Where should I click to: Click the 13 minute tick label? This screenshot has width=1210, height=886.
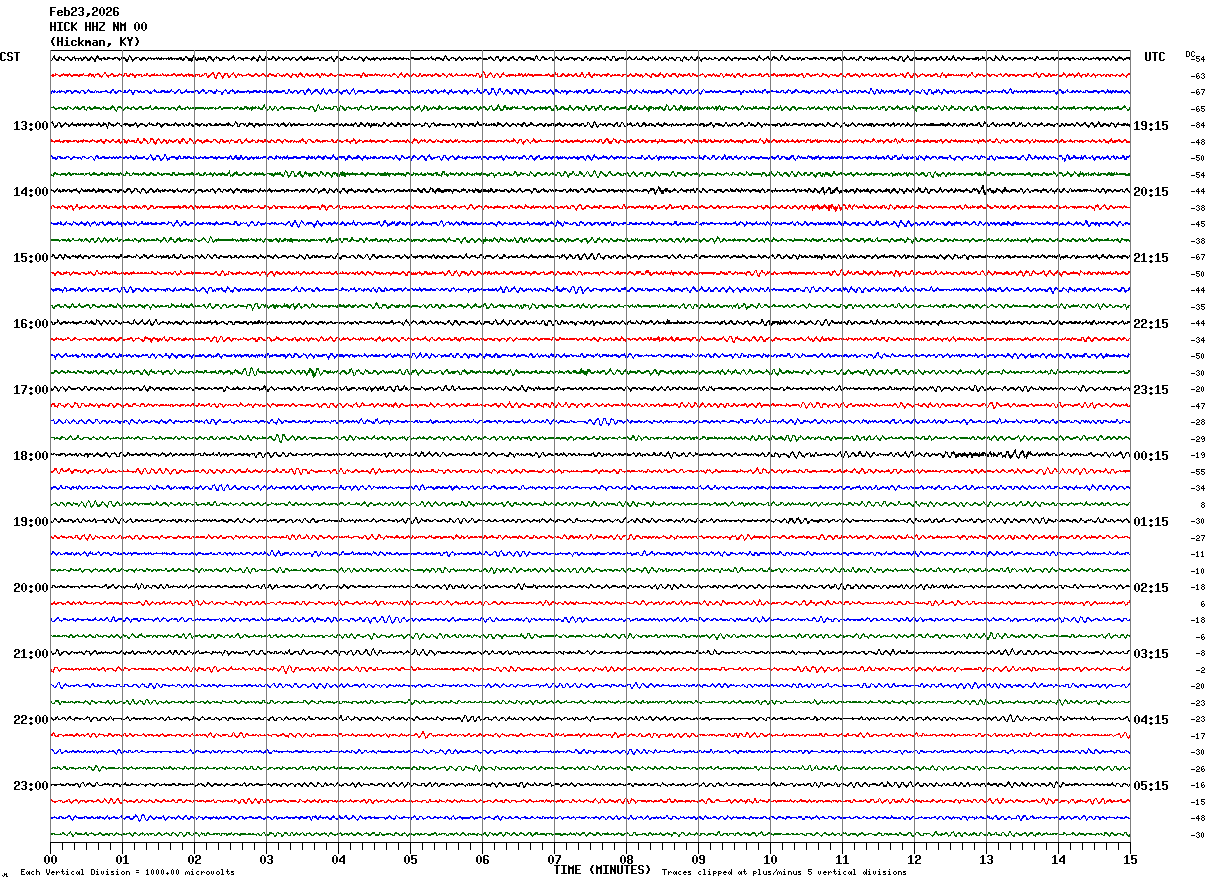[986, 859]
